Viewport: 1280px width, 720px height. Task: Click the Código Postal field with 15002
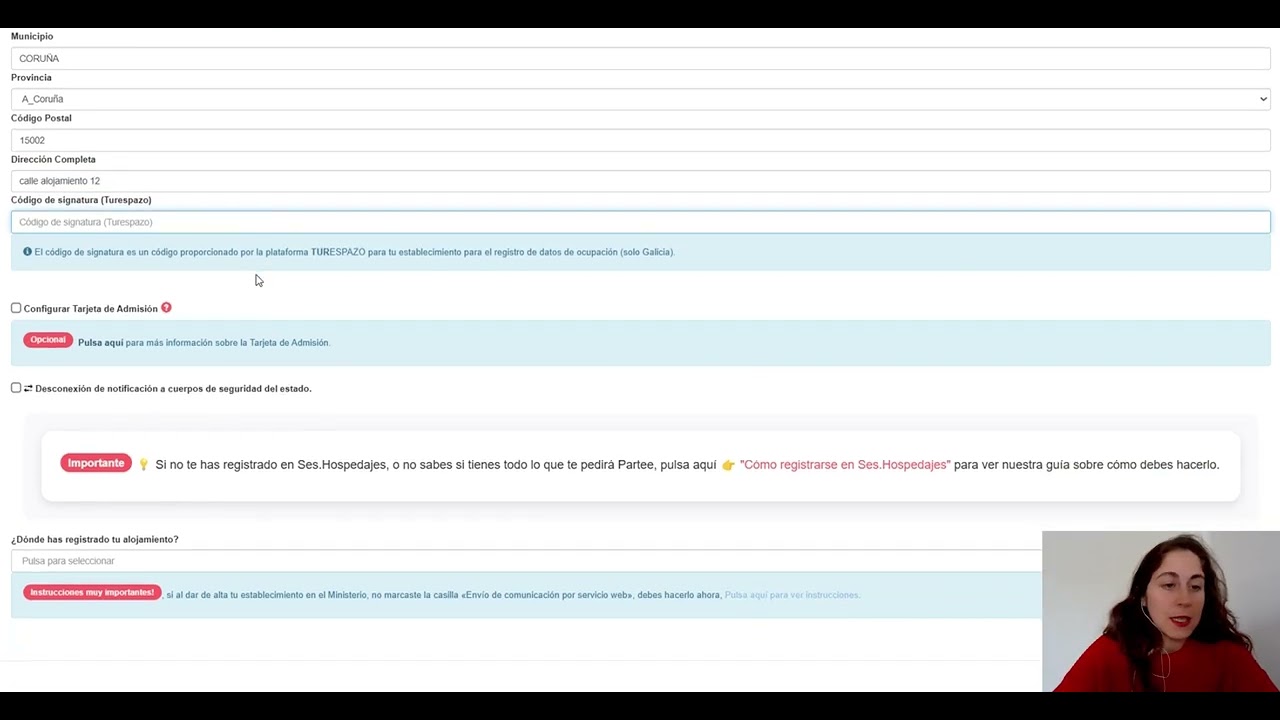coord(640,140)
